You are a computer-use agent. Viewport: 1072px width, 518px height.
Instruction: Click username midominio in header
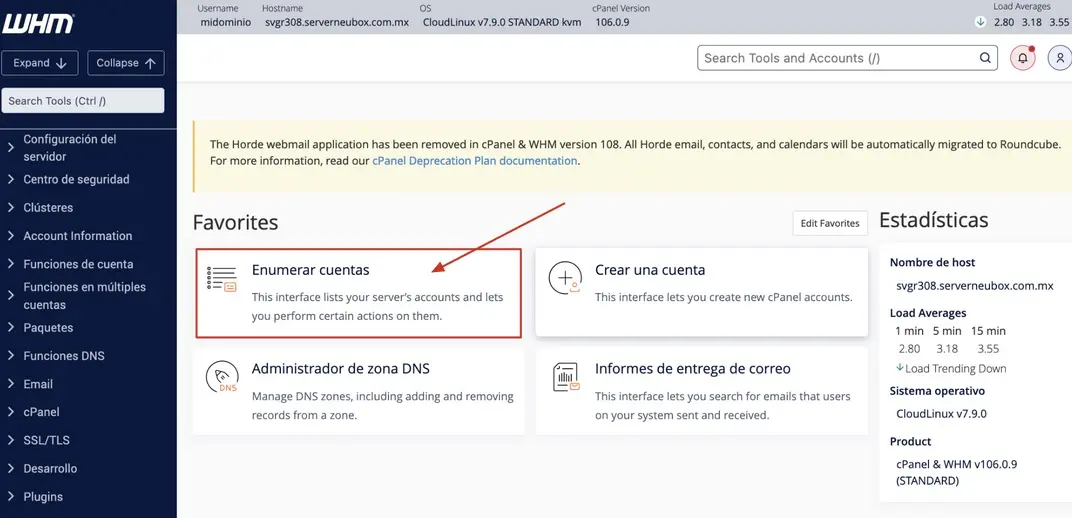tap(226, 22)
